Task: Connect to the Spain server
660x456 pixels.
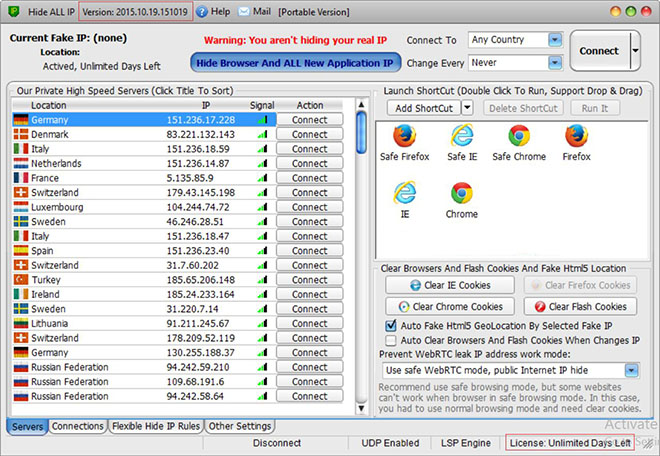Action: [x=309, y=251]
